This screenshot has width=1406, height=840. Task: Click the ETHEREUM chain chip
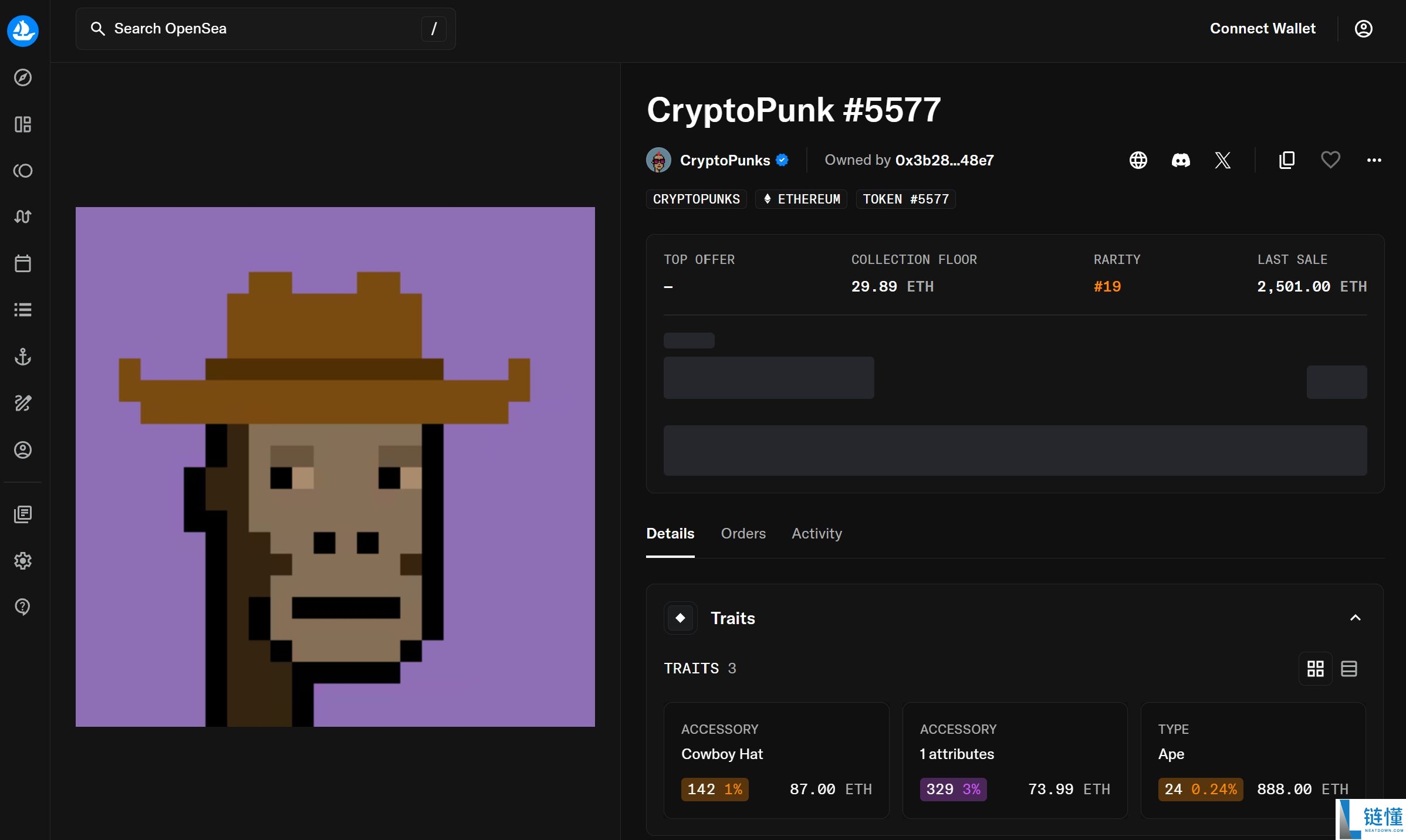pyautogui.click(x=802, y=199)
